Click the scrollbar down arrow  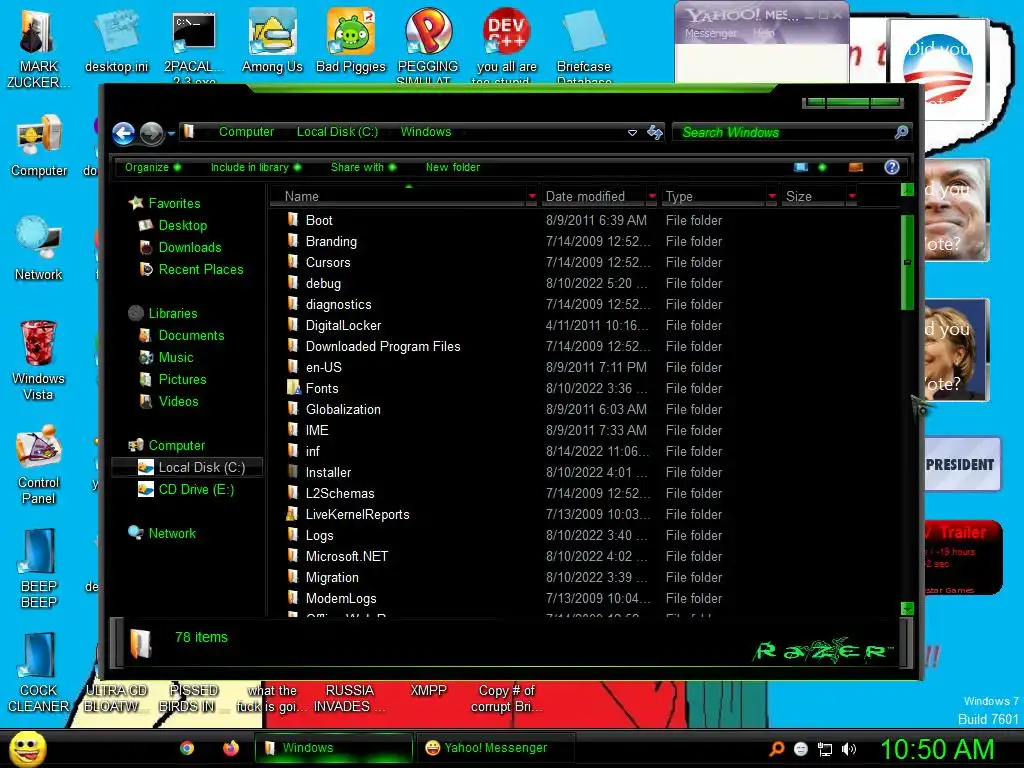907,608
